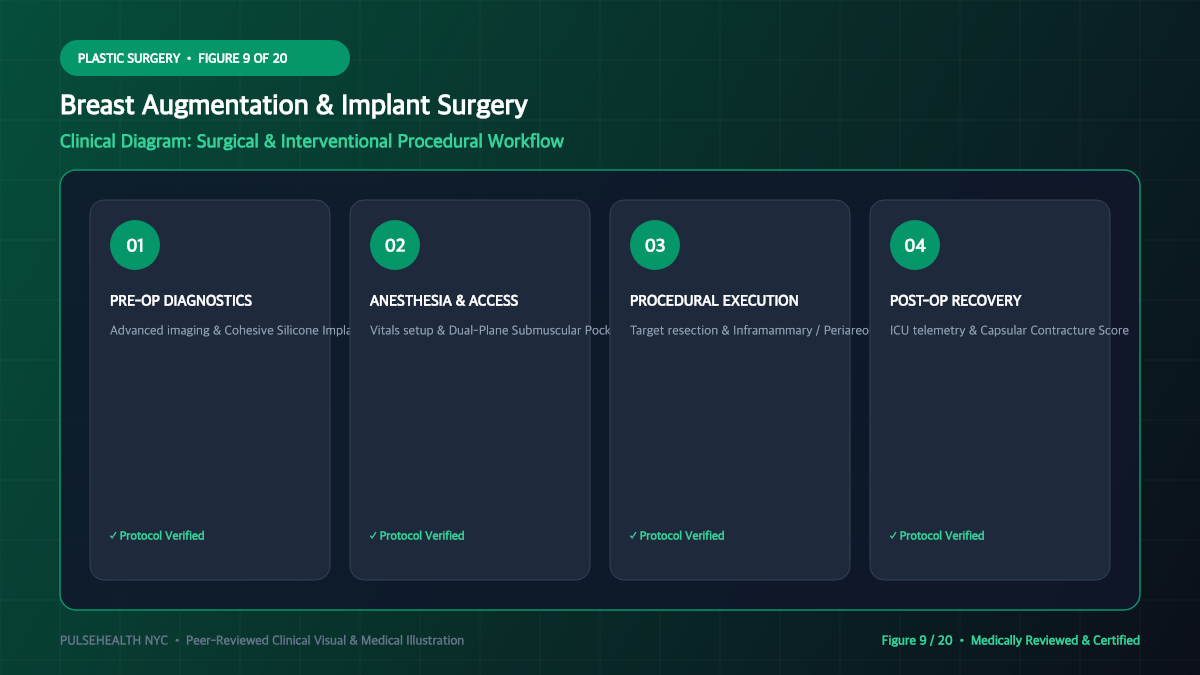This screenshot has height=675, width=1200.
Task: Select the POST-OP RECOVERY heading
Action: [956, 300]
